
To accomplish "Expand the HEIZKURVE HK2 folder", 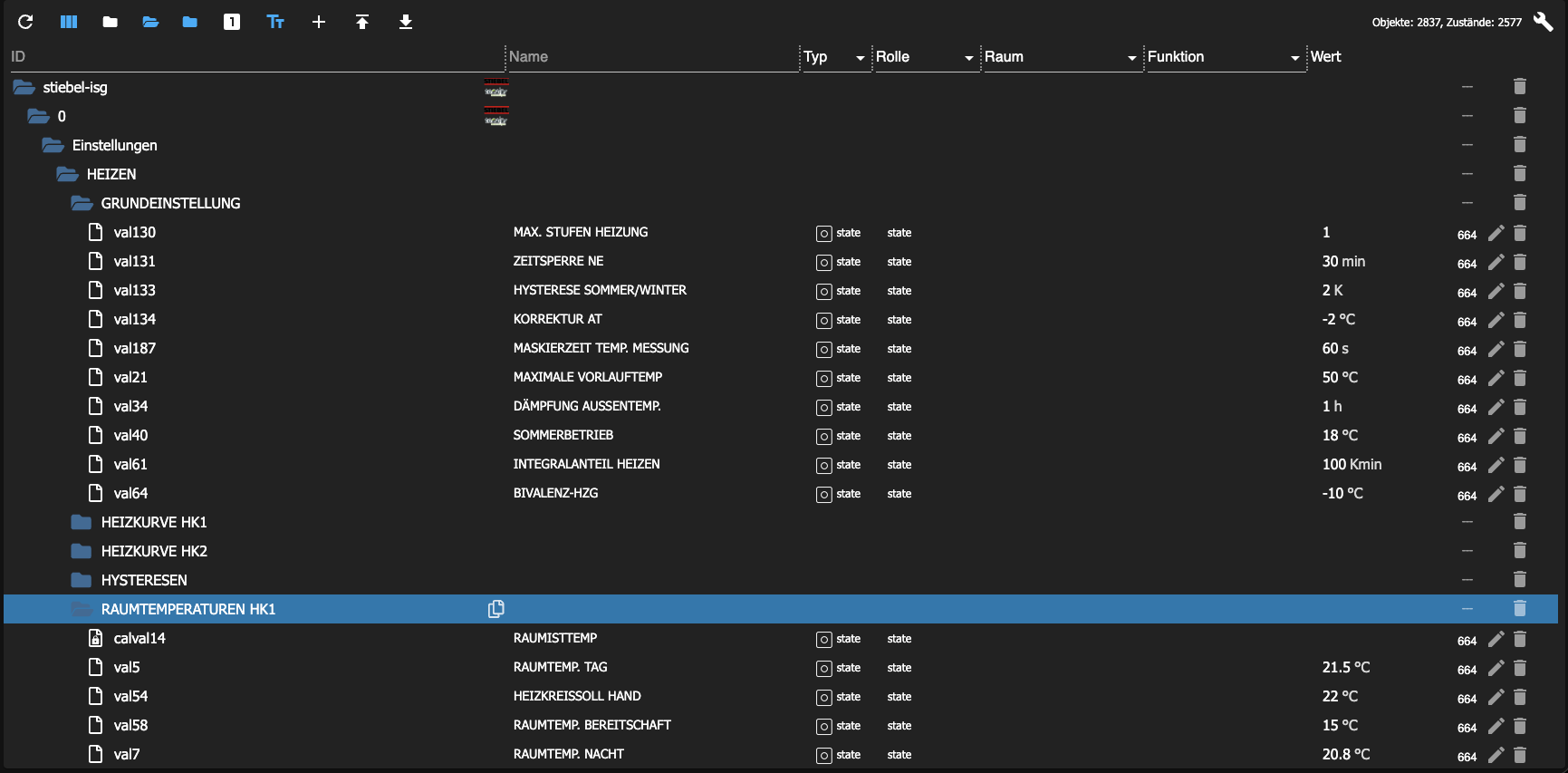I will (x=82, y=551).
